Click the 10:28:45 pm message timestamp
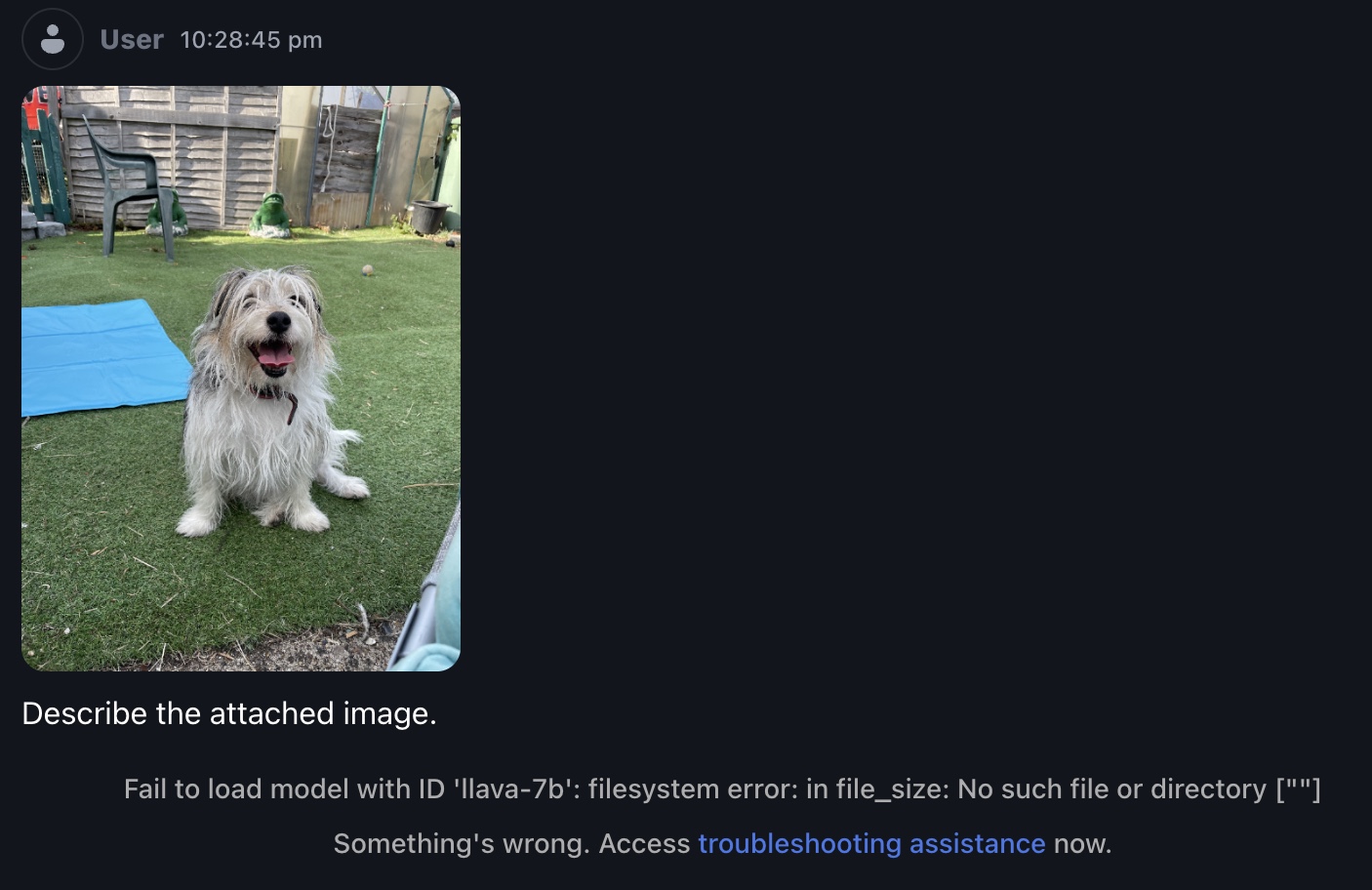 click(251, 40)
